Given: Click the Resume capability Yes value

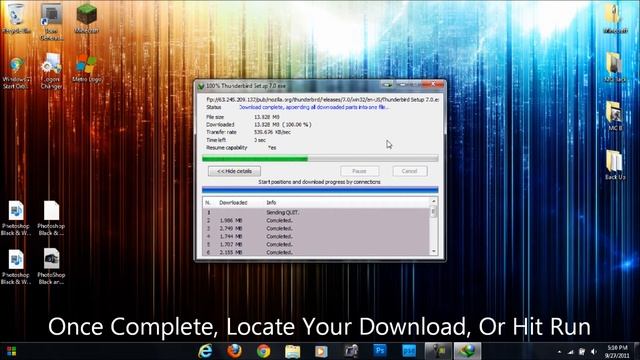Looking at the screenshot, I should (272, 148).
